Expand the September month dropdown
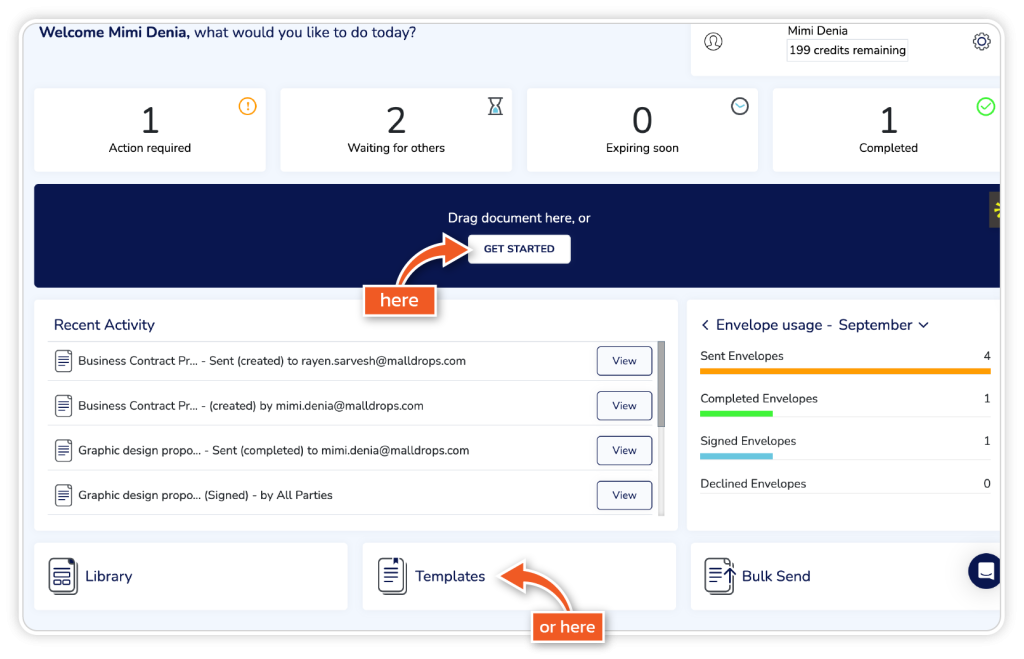Screen dimensions: 1024x659 click(923, 325)
